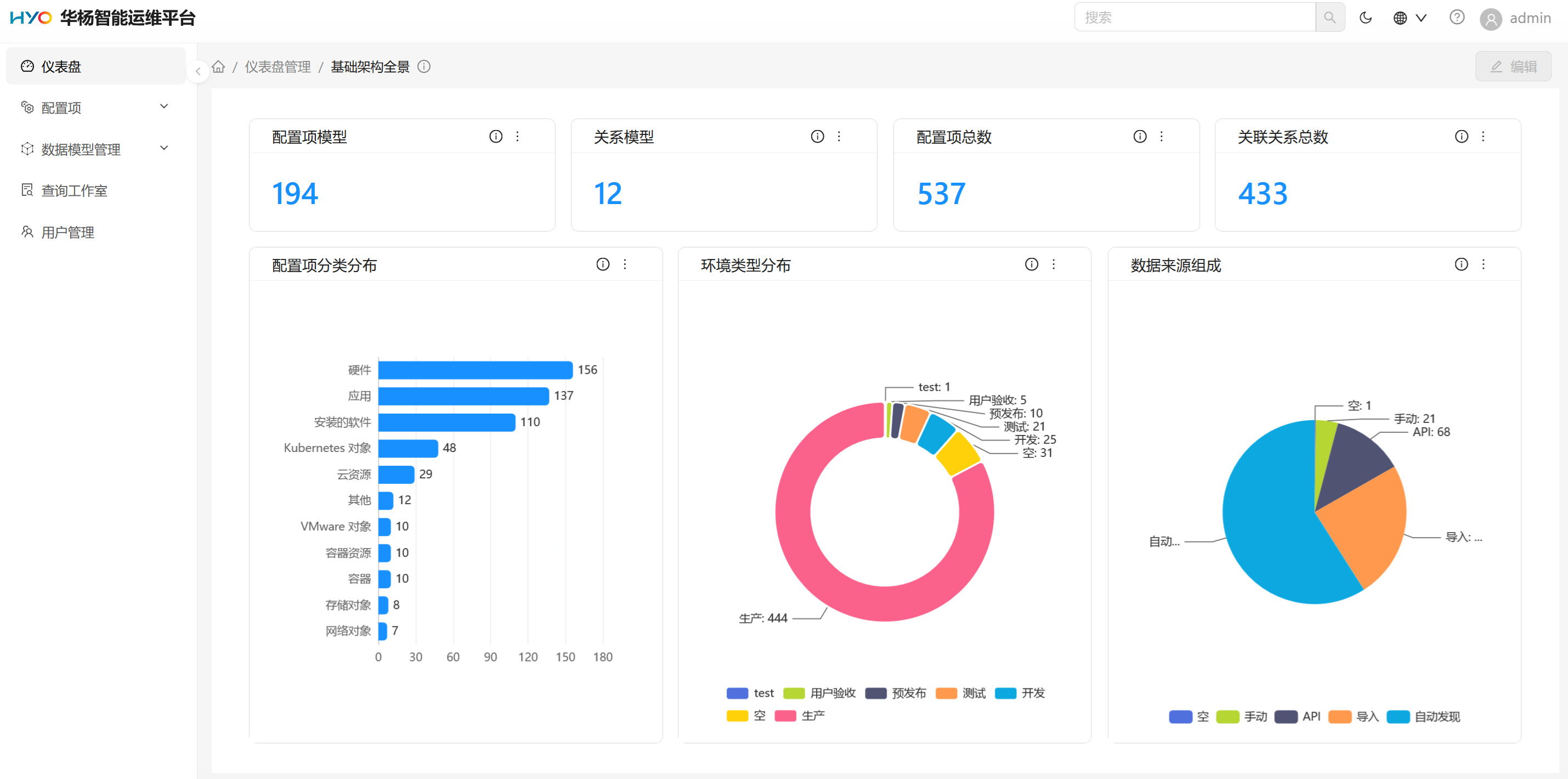
Task: Toggle 空 legend in 环境类型分布
Action: [746, 716]
